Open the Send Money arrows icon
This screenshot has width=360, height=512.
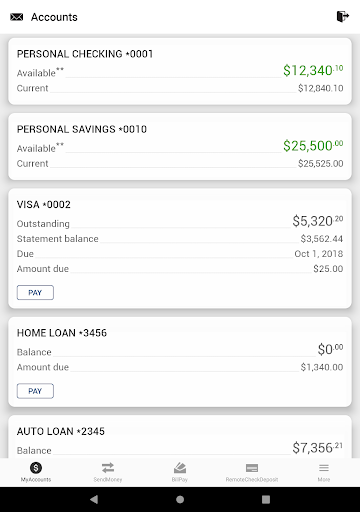click(x=108, y=468)
